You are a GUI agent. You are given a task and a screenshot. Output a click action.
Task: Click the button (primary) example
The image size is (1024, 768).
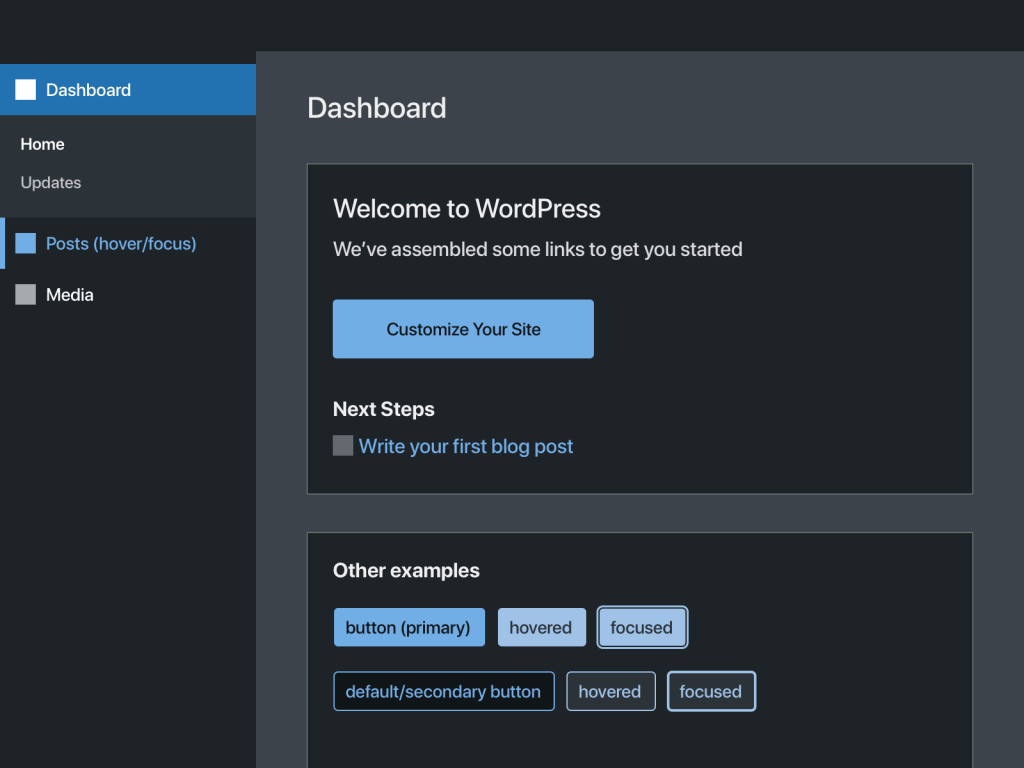point(409,628)
